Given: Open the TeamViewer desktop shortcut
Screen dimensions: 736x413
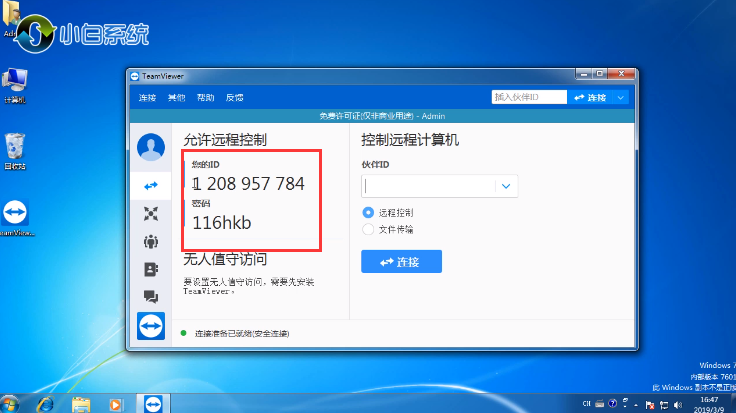Looking at the screenshot, I should point(15,217).
